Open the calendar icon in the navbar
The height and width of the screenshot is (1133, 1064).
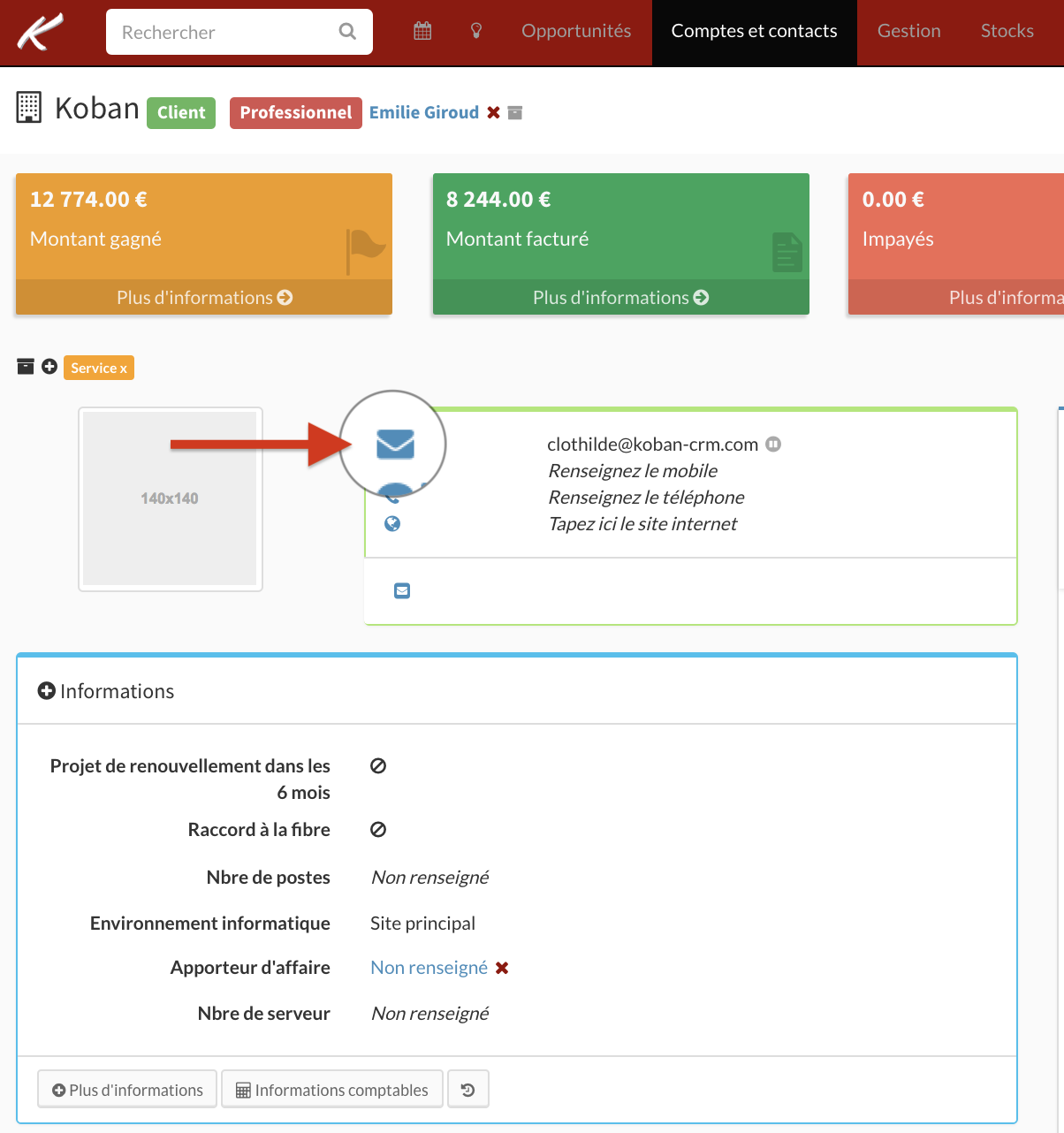click(422, 31)
